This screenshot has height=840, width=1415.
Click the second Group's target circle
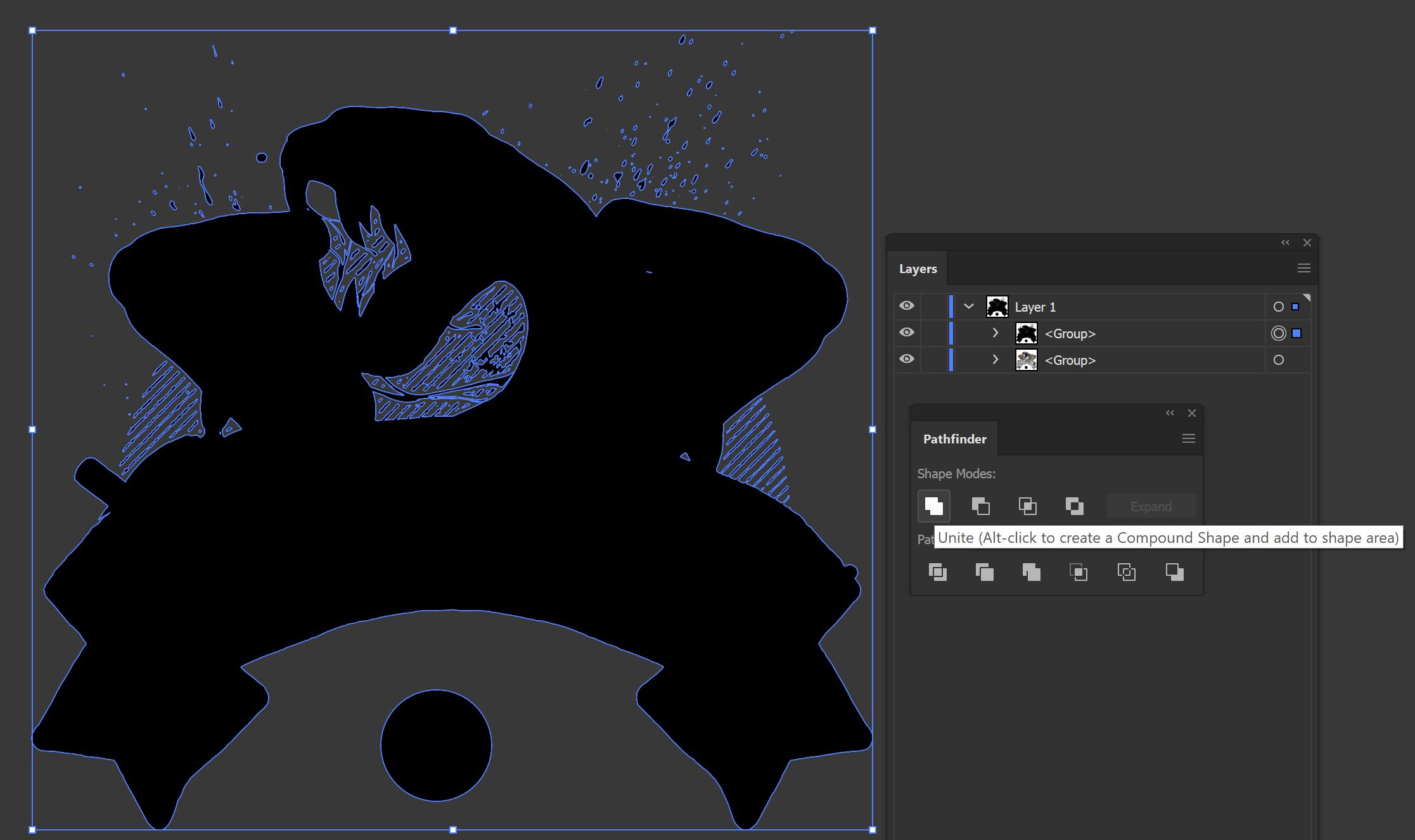pos(1278,360)
